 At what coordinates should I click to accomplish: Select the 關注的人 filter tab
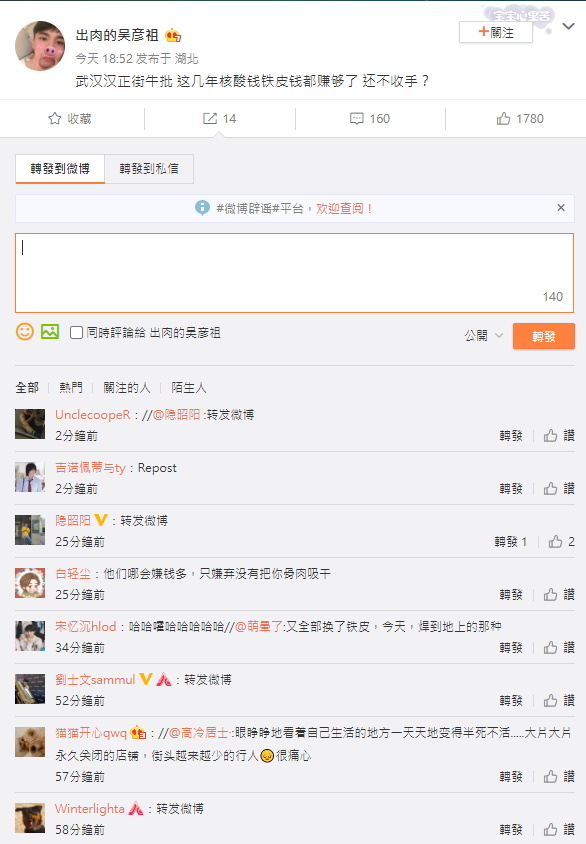pos(126,388)
